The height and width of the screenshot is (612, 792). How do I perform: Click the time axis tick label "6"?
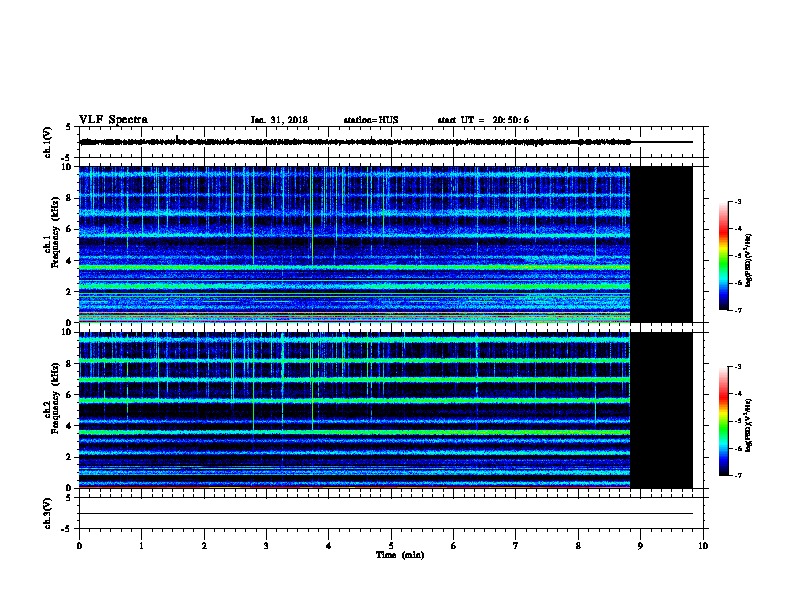453,546
